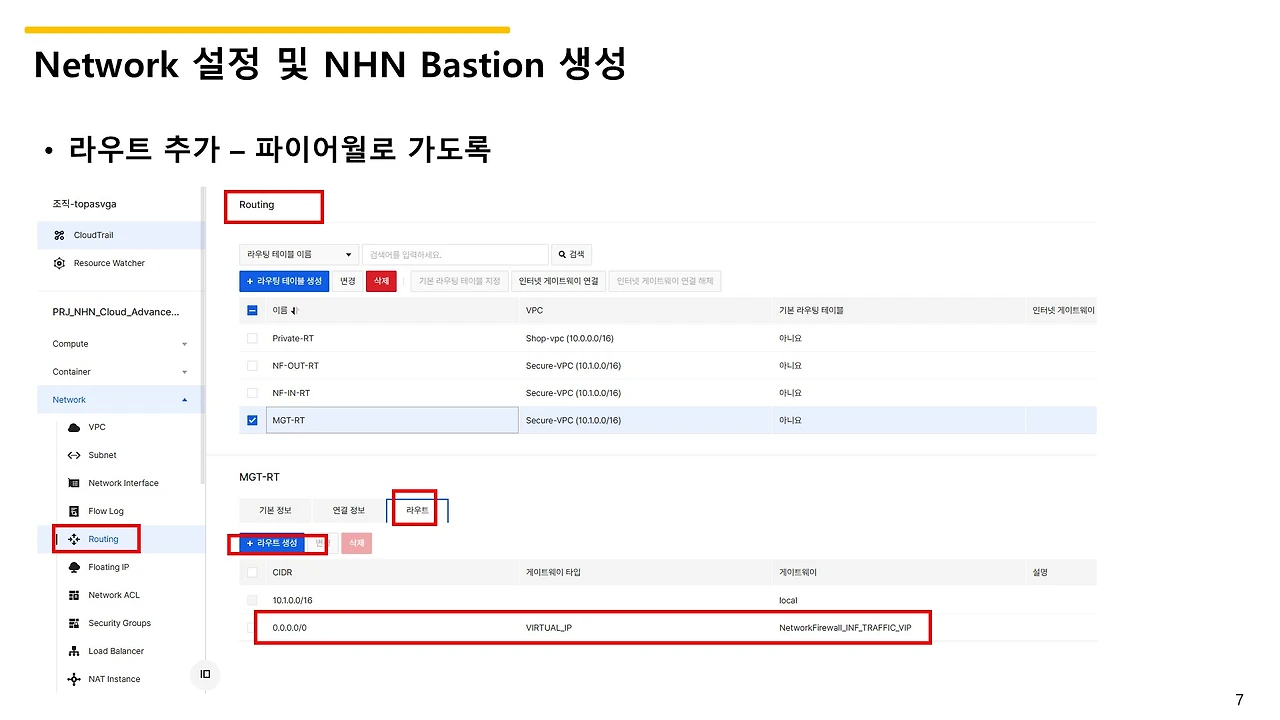Click the pink 삭제 button under the 라우트 tab
Viewport: 1280px width, 720px height.
pyautogui.click(x=356, y=543)
